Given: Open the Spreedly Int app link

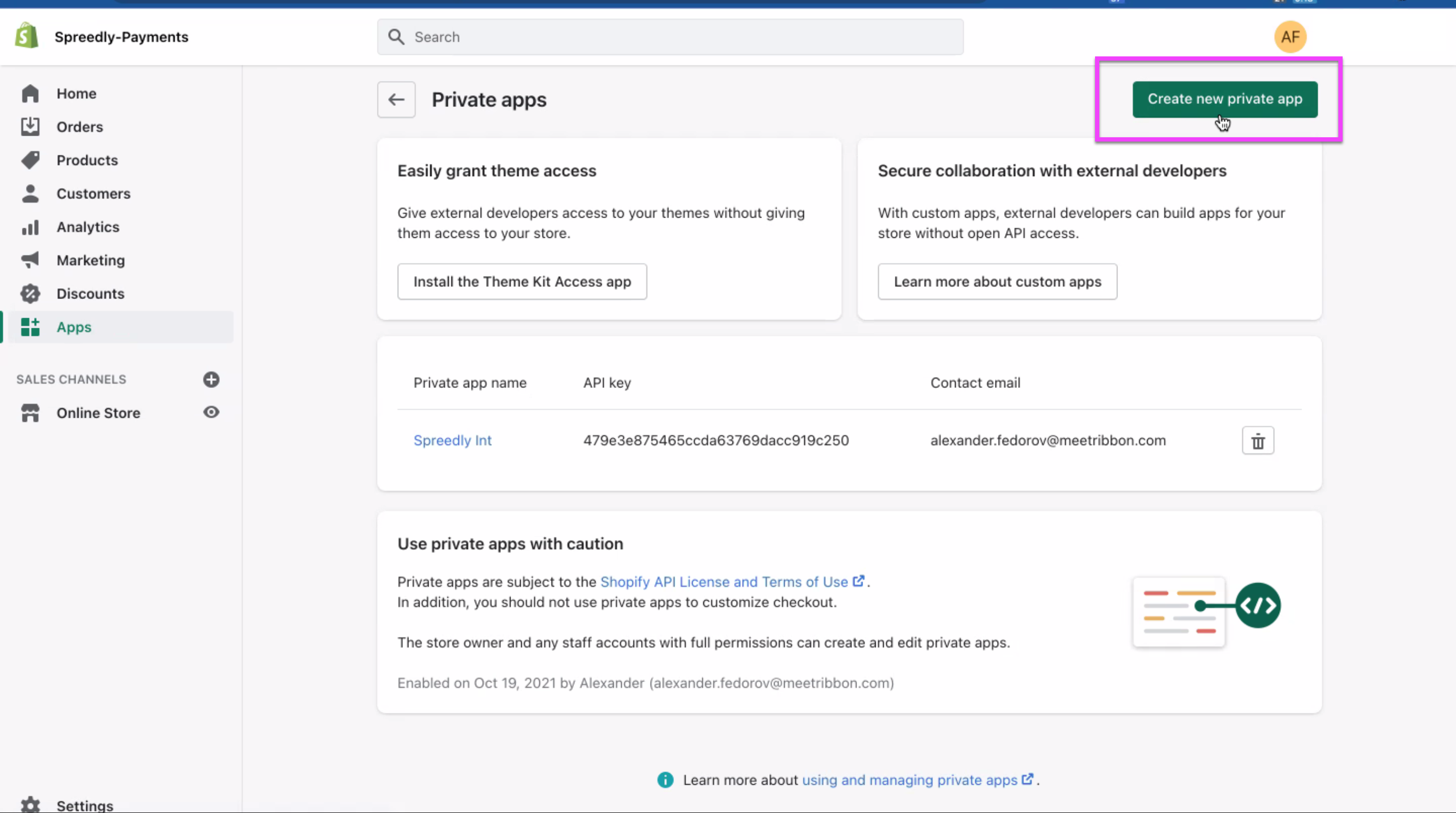Looking at the screenshot, I should [452, 440].
